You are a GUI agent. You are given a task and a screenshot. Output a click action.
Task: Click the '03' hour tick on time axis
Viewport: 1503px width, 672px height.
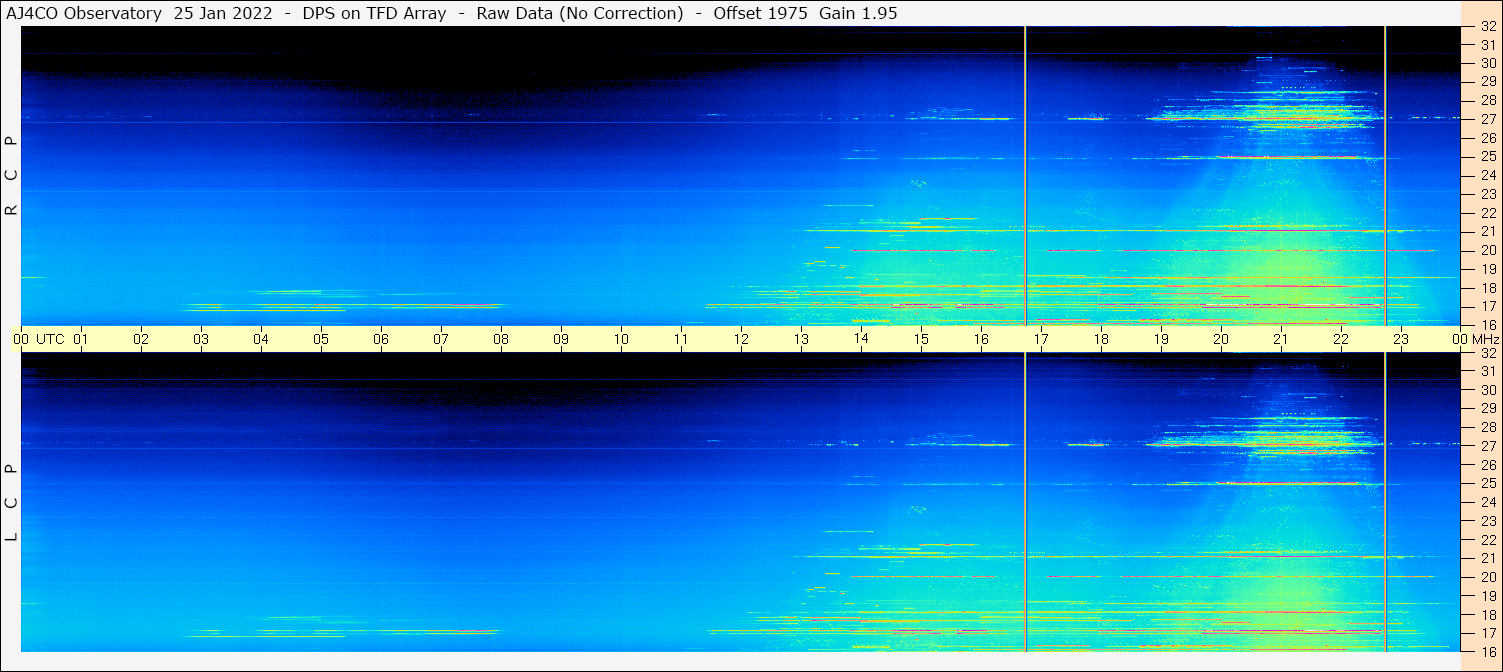pyautogui.click(x=201, y=339)
